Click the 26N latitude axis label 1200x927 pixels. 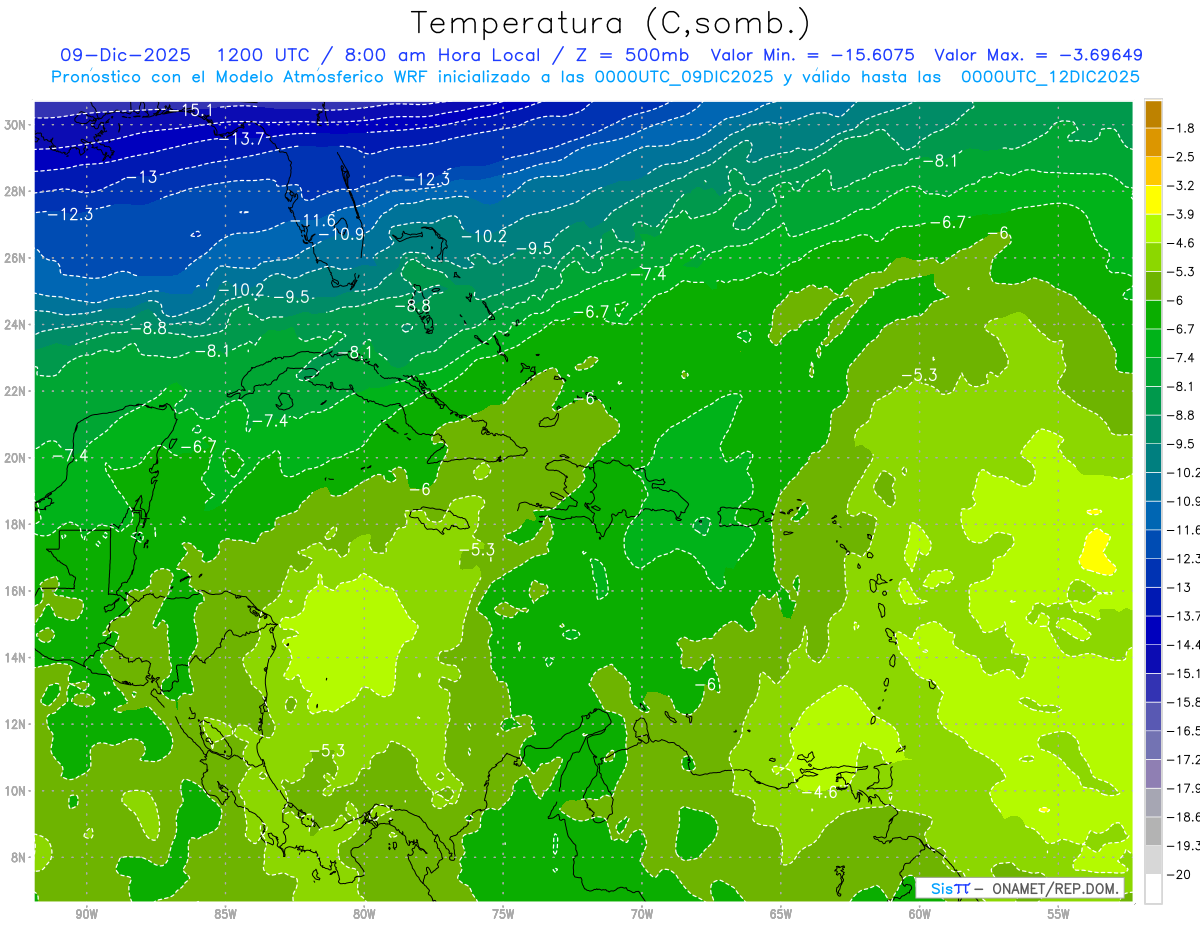pyautogui.click(x=17, y=258)
